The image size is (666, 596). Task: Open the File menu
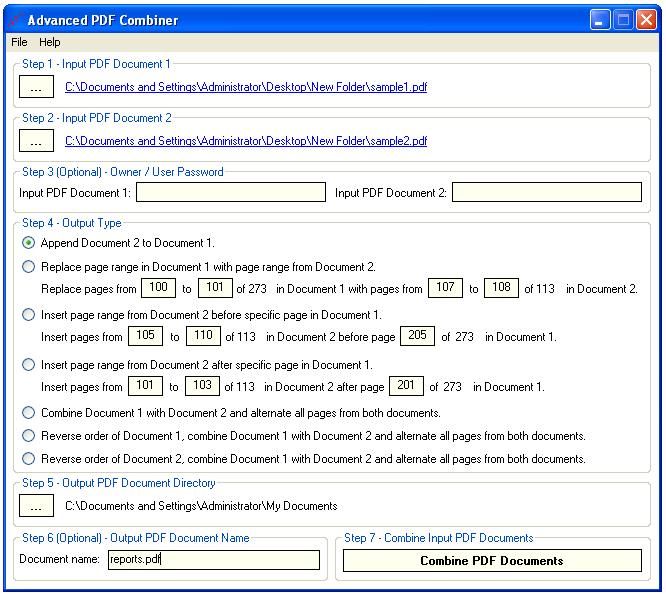[x=19, y=42]
